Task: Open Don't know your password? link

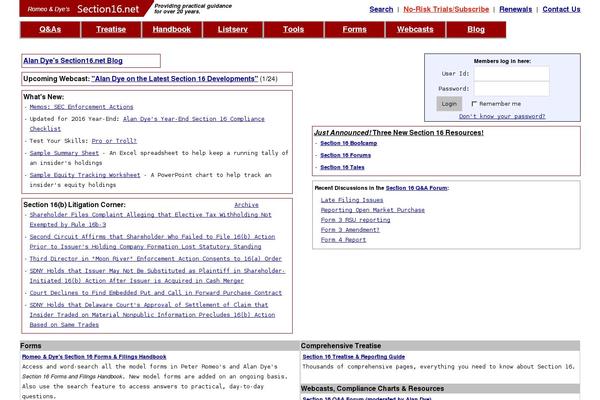Action: point(502,116)
